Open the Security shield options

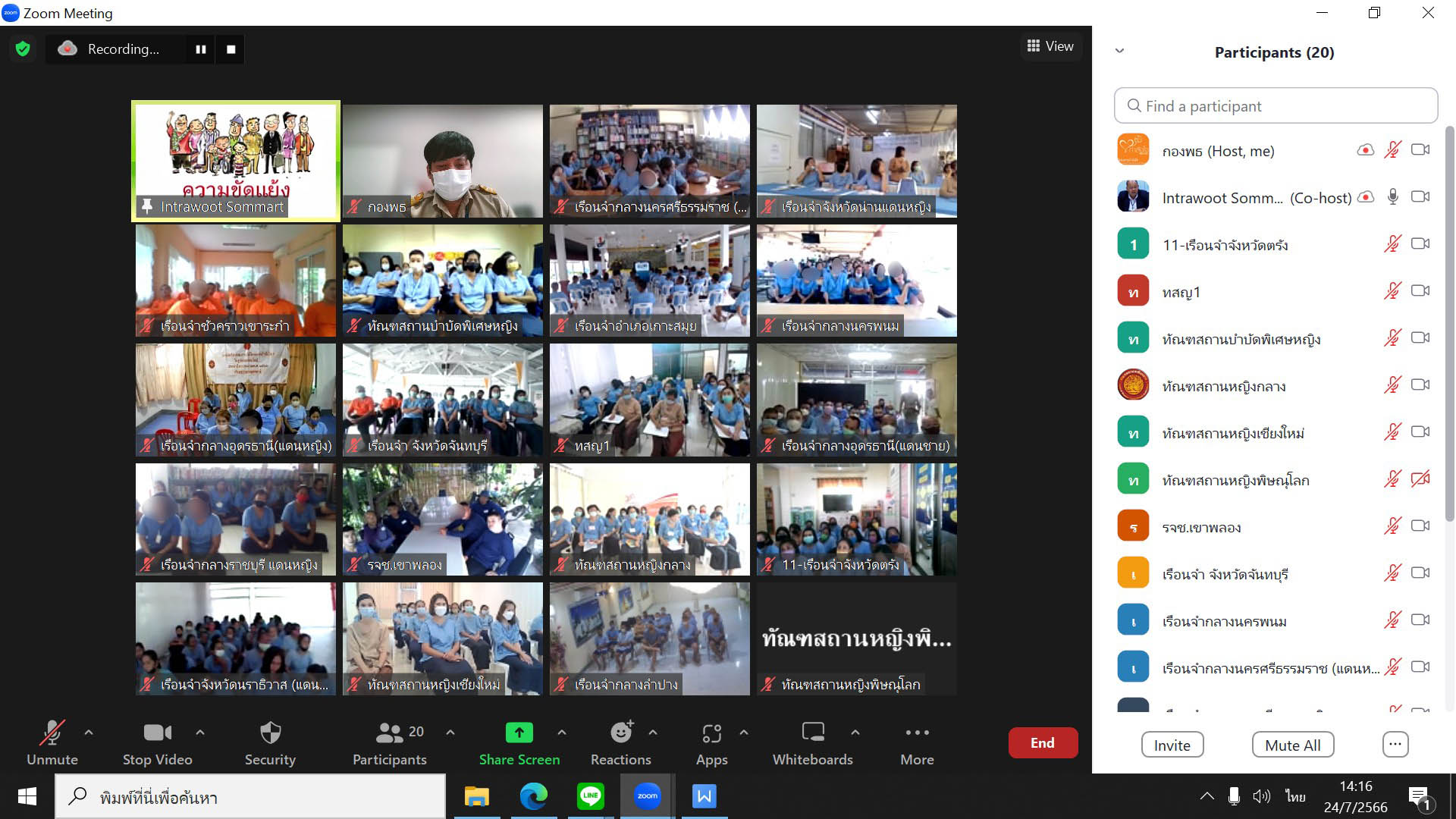pos(270,742)
